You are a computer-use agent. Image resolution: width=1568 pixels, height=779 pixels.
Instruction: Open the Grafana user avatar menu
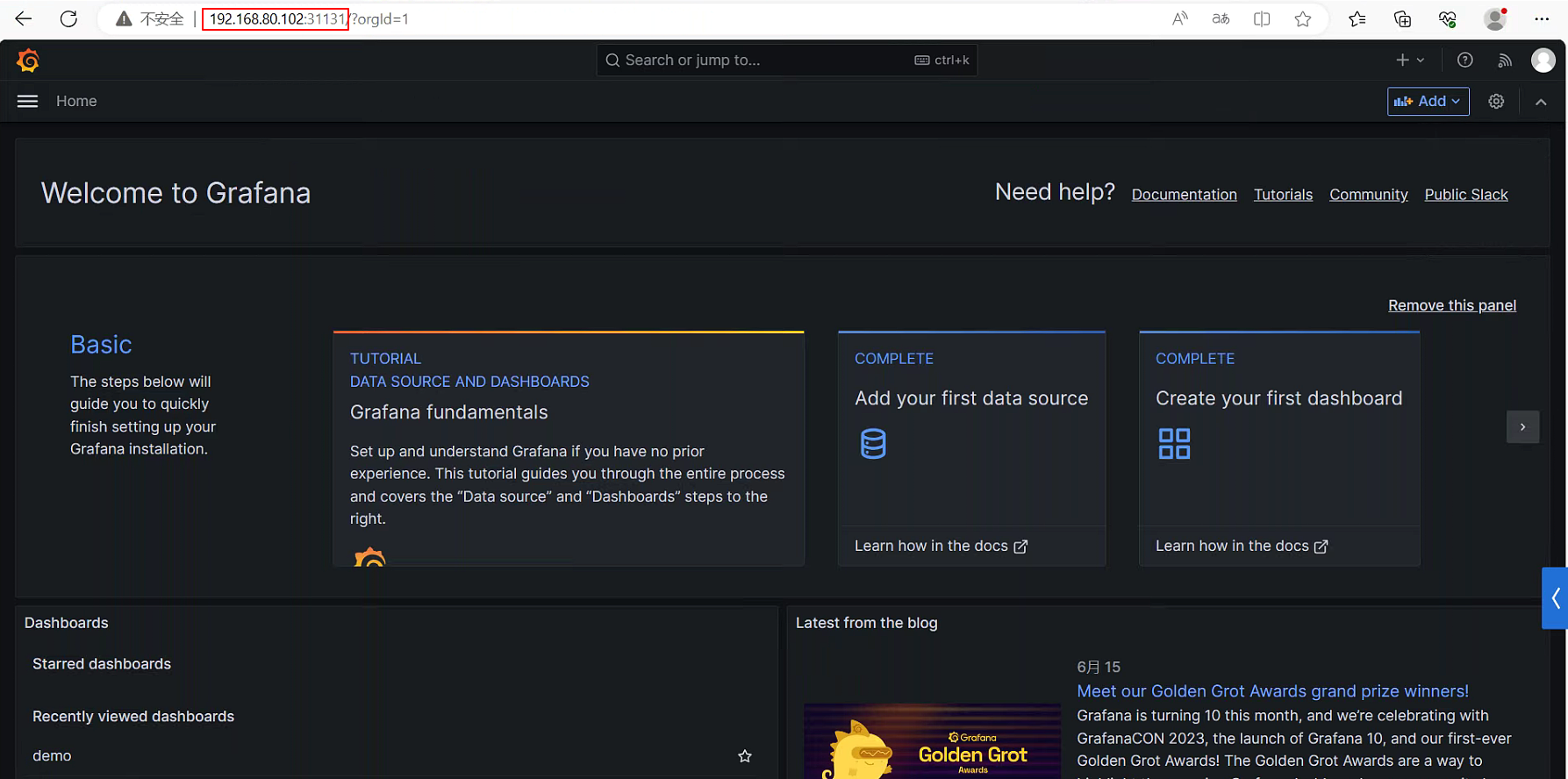pyautogui.click(x=1543, y=60)
